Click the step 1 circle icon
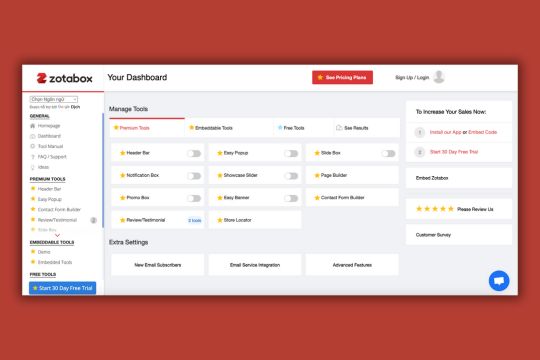Viewport: 540px width, 360px height. [419, 132]
